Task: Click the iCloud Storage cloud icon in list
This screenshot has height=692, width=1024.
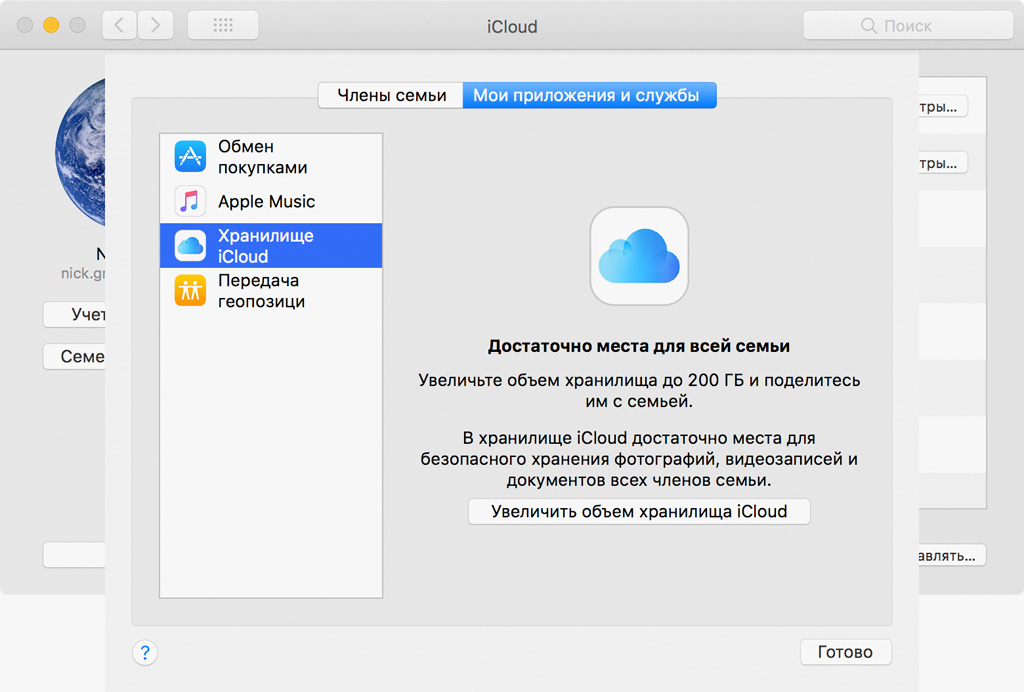Action: point(190,245)
